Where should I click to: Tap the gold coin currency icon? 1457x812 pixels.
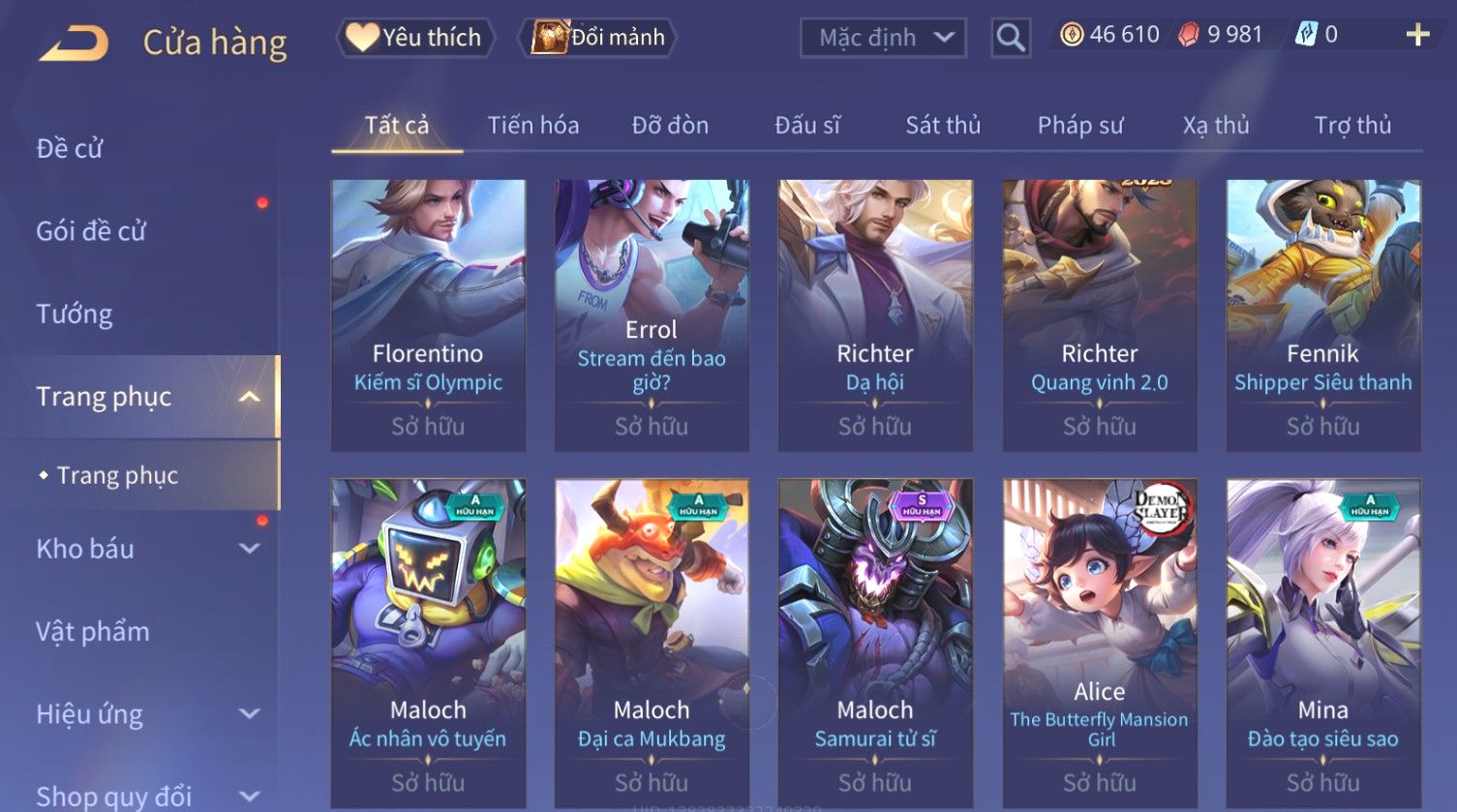(1072, 35)
